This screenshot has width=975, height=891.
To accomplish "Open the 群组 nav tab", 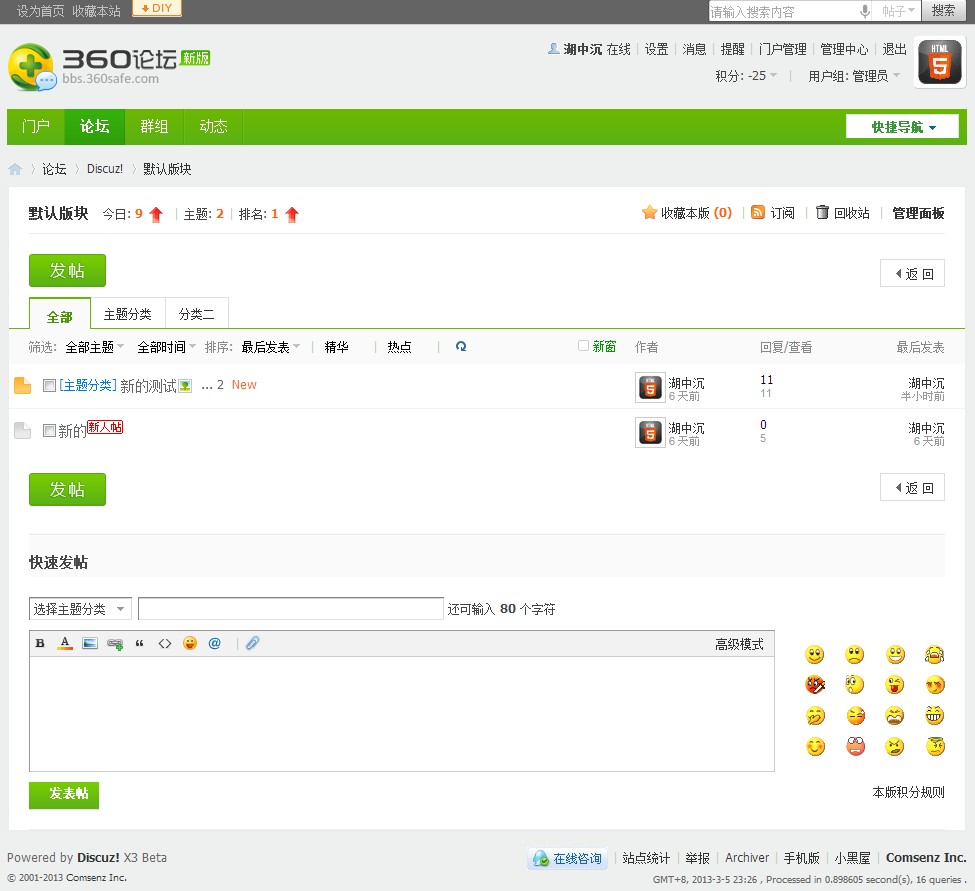I will coord(154,127).
